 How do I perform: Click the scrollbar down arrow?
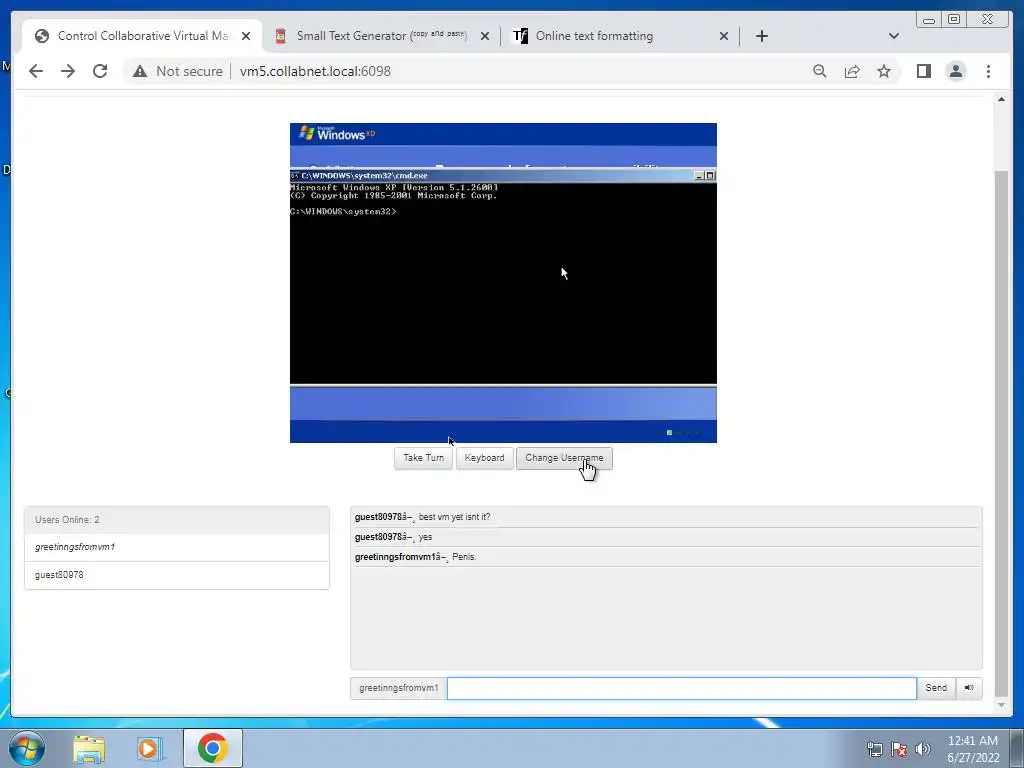point(1001,705)
